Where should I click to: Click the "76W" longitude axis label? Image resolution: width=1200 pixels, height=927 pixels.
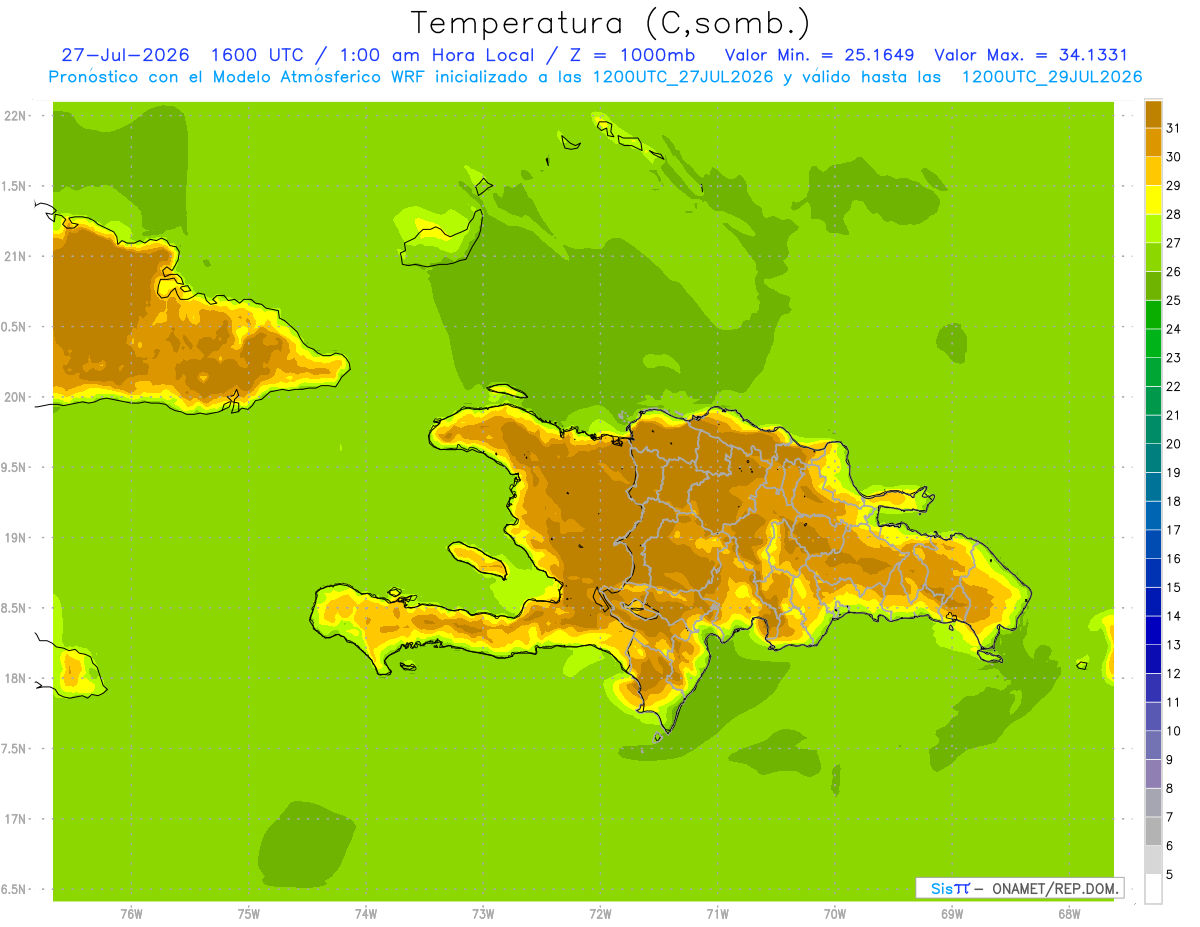(131, 913)
